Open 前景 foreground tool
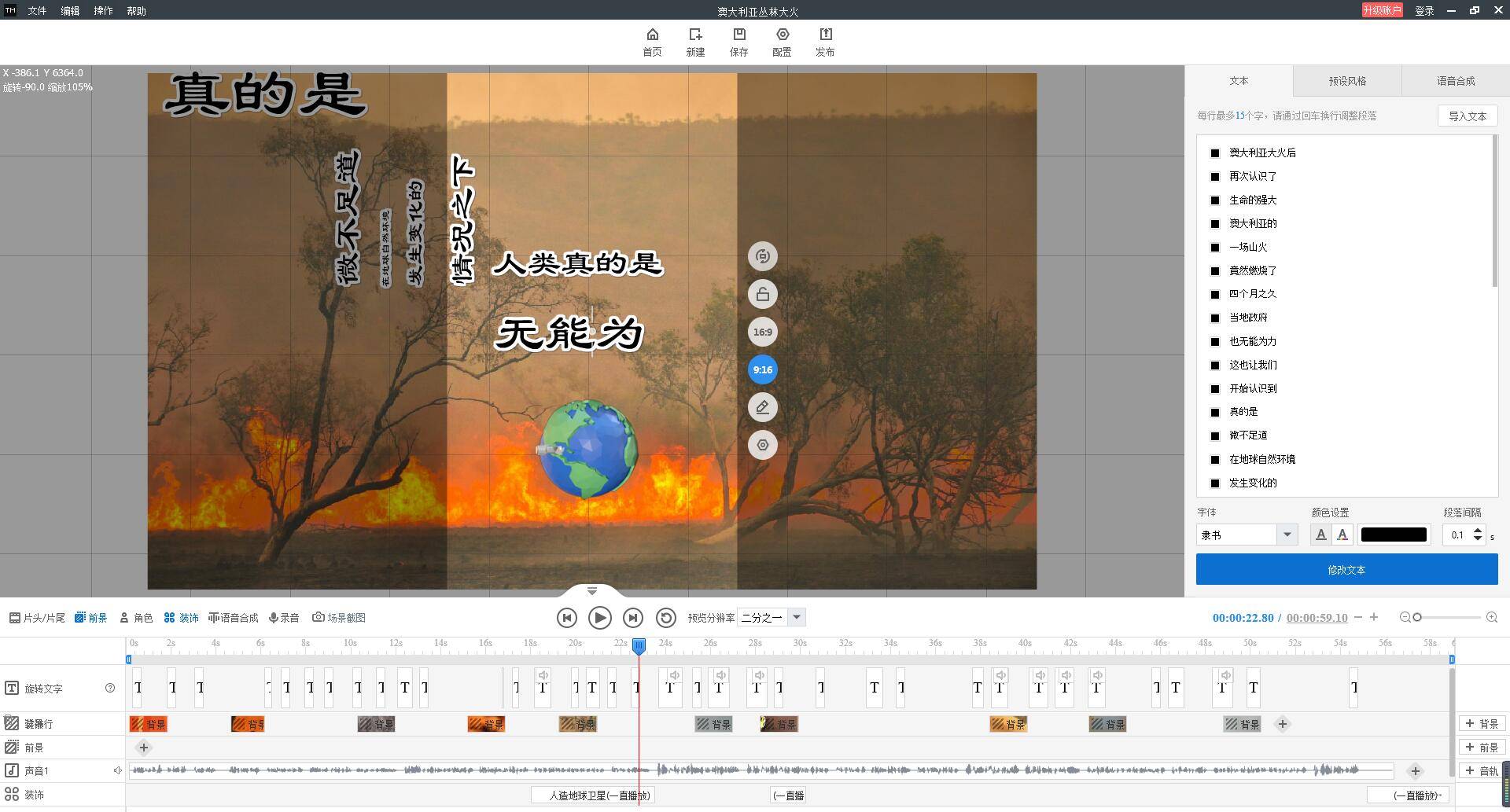This screenshot has height=812, width=1510. pos(90,618)
